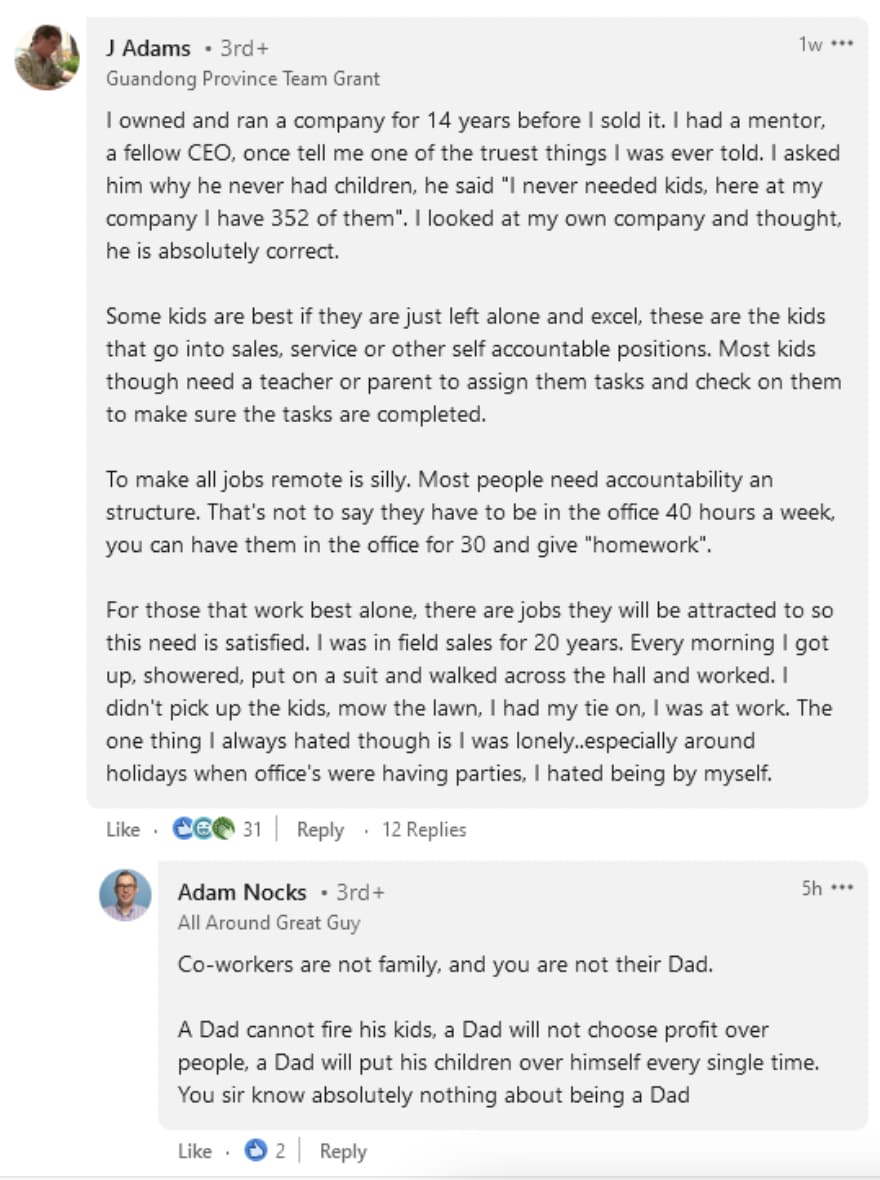Reply to J Adams's comment
This screenshot has width=880, height=1180.
[320, 830]
